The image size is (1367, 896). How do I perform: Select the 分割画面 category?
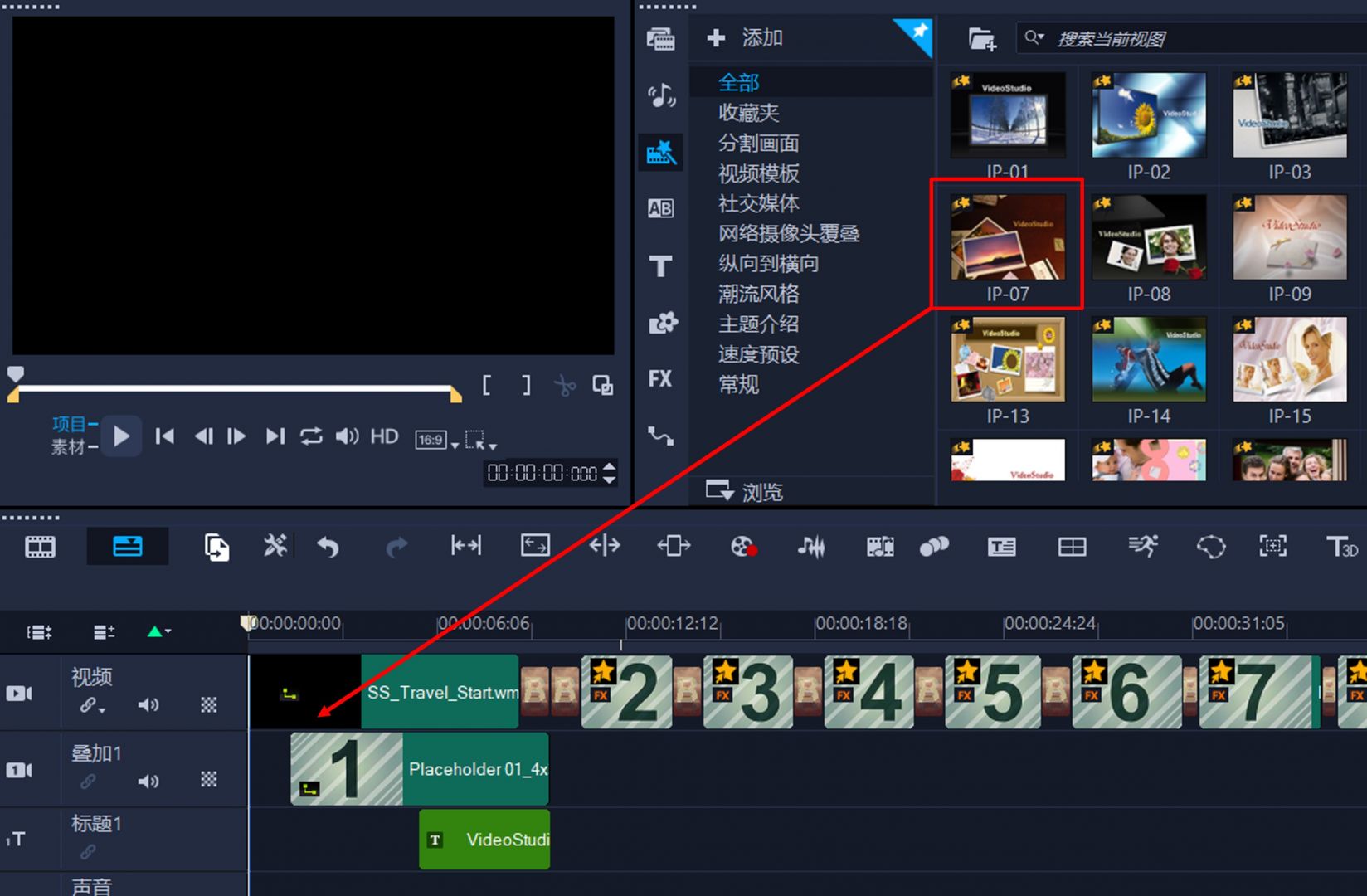(758, 143)
